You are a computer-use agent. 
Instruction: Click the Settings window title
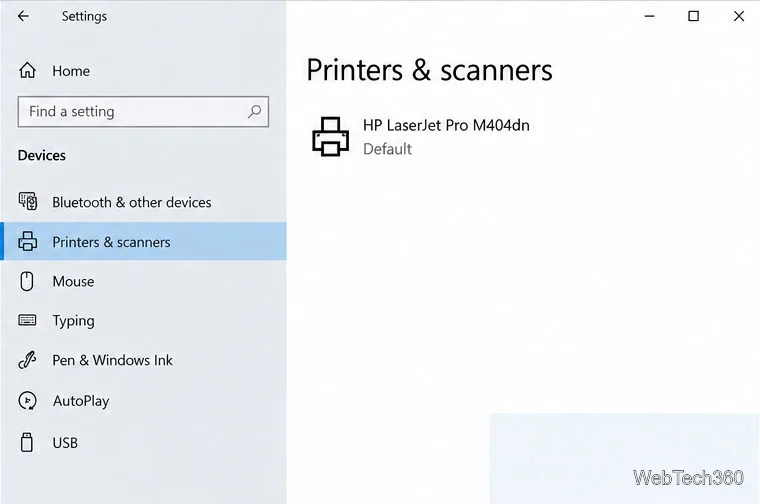(84, 16)
